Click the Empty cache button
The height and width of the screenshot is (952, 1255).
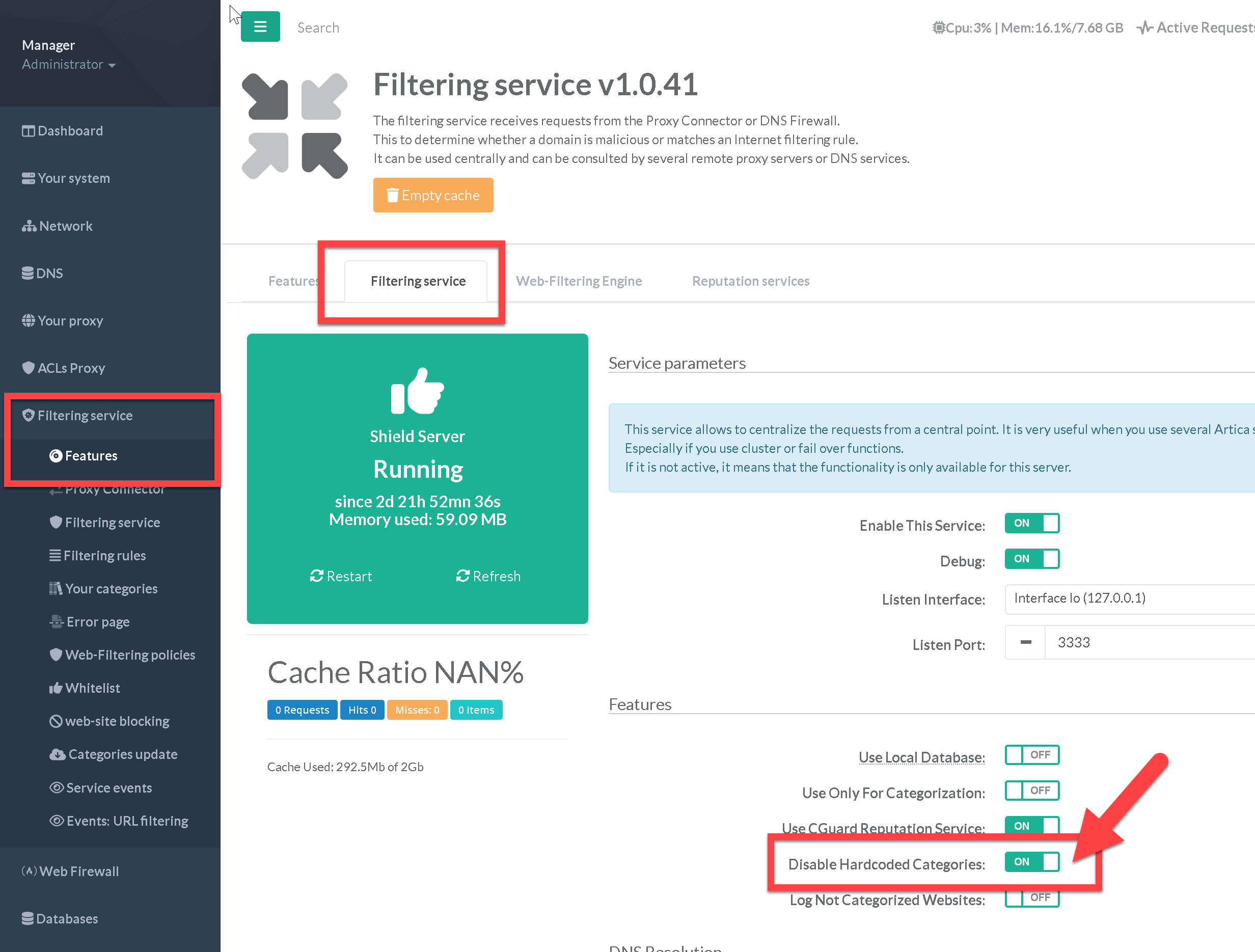coord(433,195)
